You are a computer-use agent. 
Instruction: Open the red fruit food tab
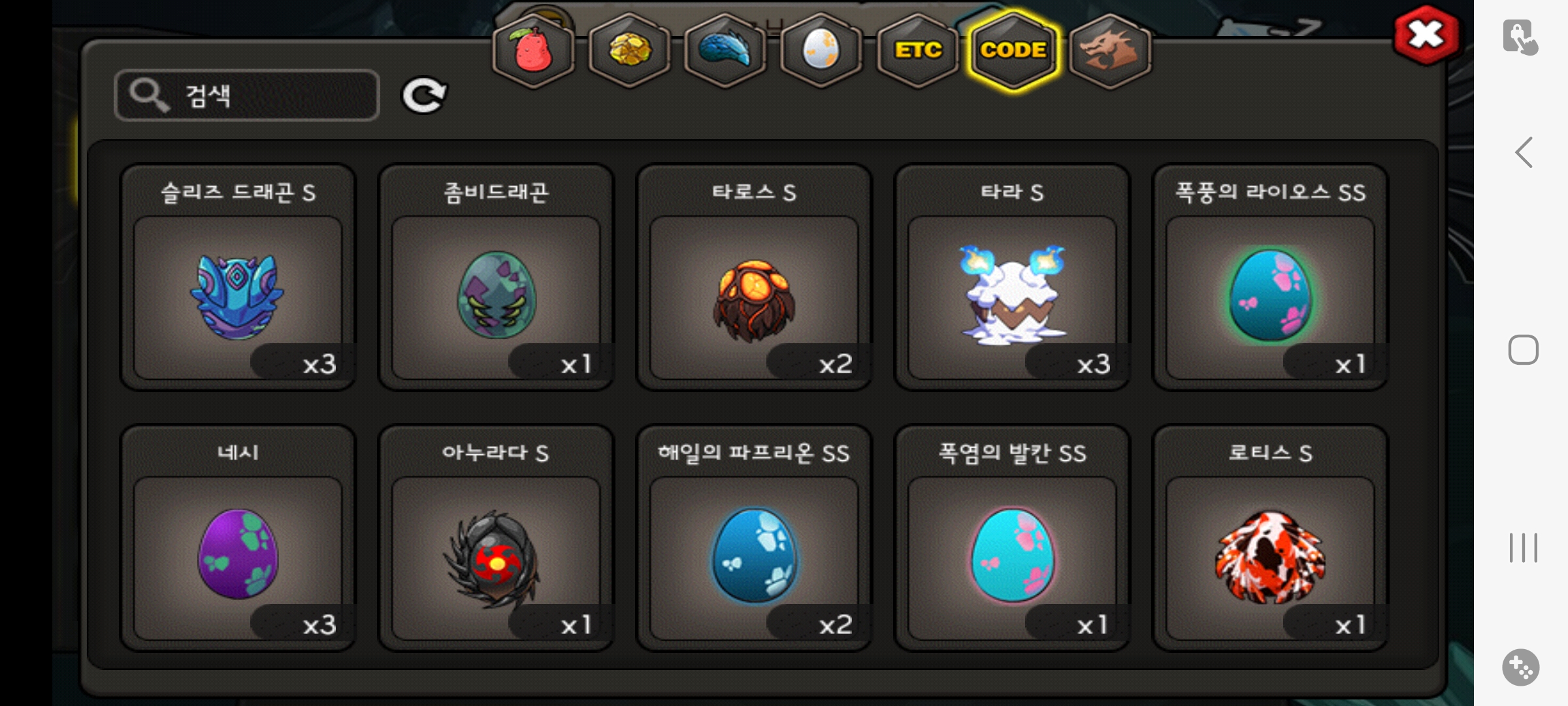coord(533,50)
